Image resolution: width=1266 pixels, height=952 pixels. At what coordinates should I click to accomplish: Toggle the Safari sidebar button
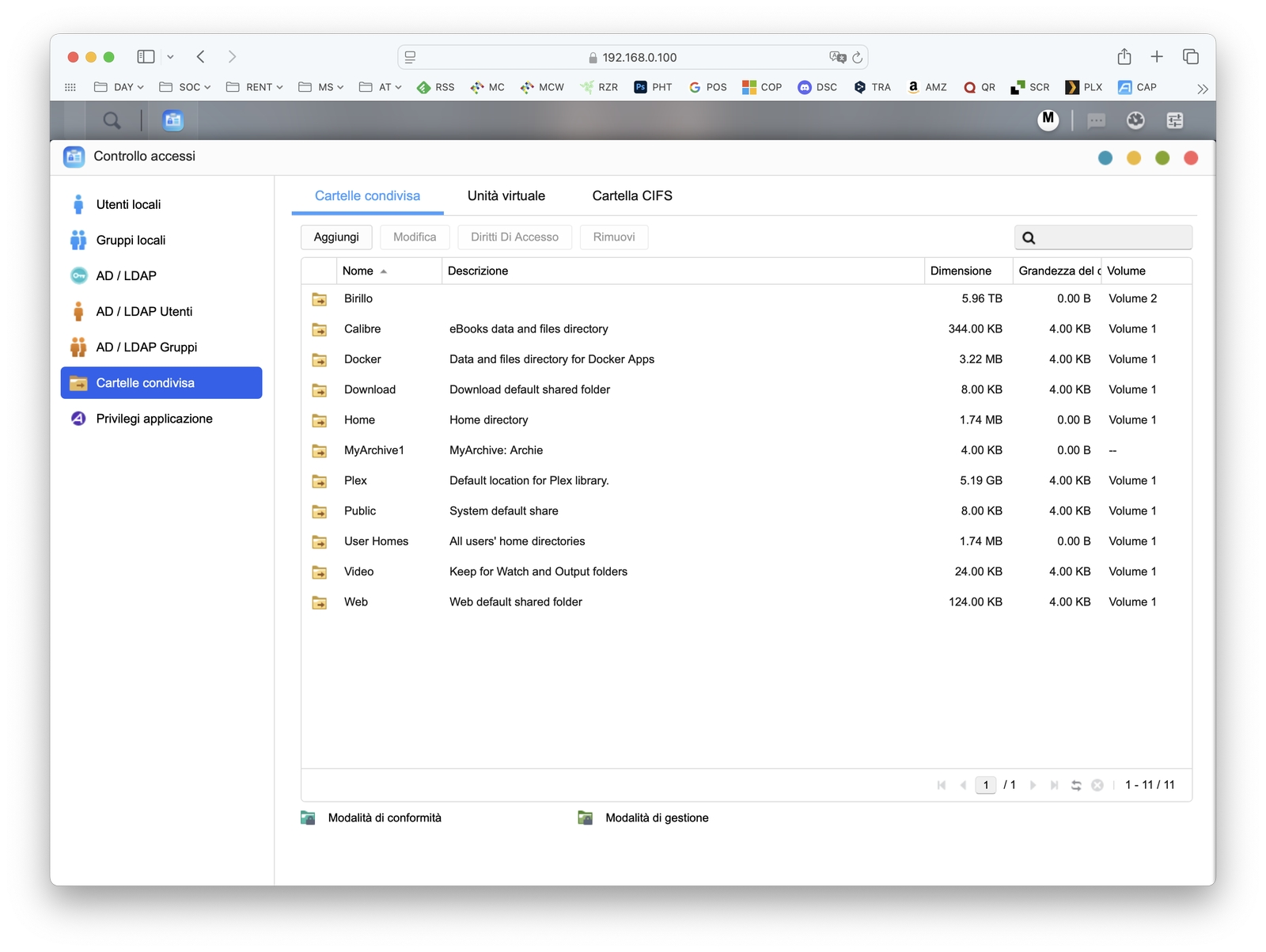(x=146, y=57)
